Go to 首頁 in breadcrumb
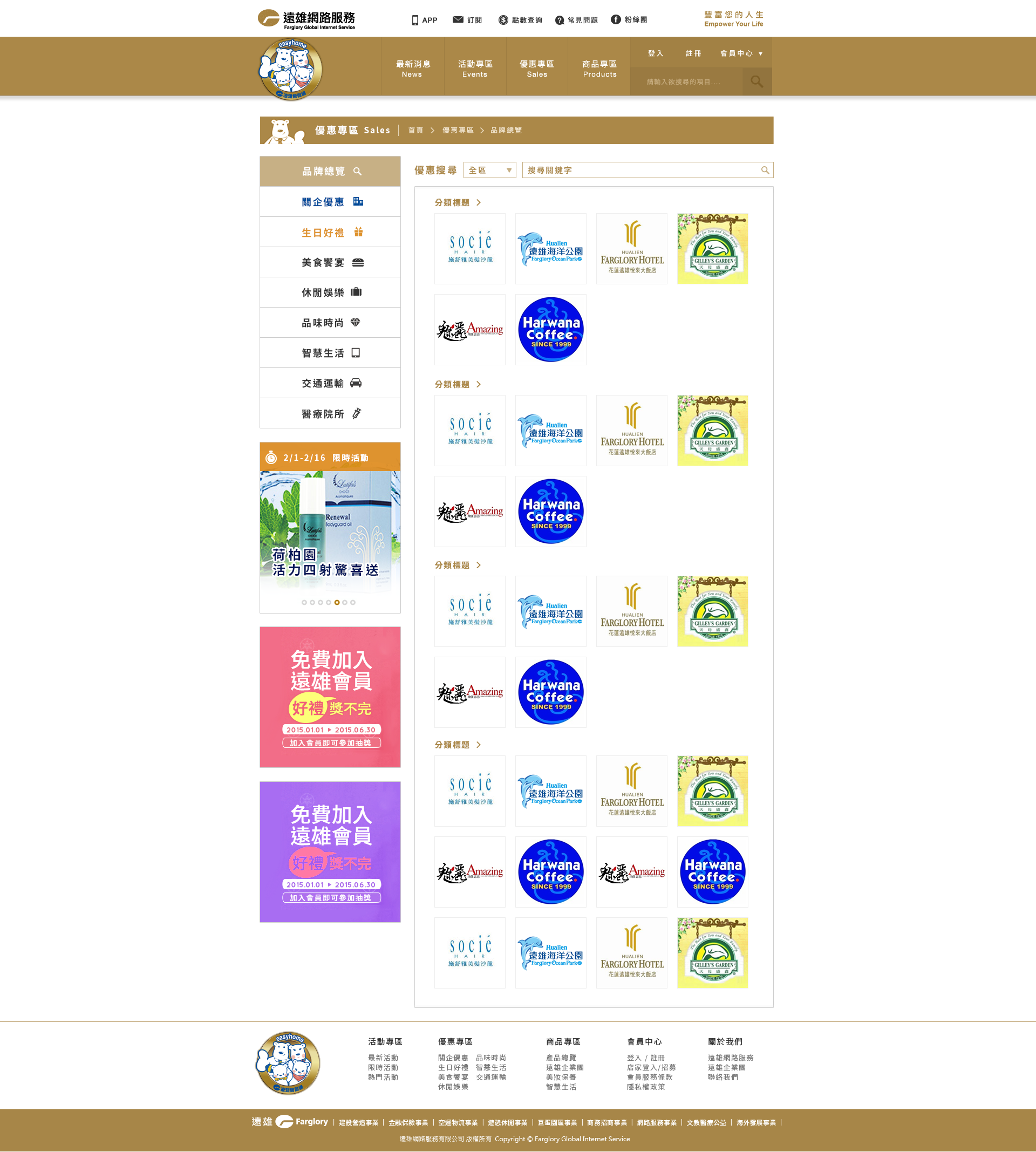Viewport: 1036px width, 1152px height. pyautogui.click(x=415, y=131)
